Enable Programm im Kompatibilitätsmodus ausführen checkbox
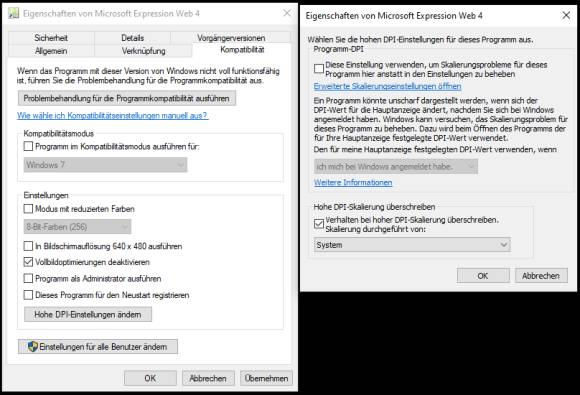580x395 pixels. pyautogui.click(x=28, y=146)
